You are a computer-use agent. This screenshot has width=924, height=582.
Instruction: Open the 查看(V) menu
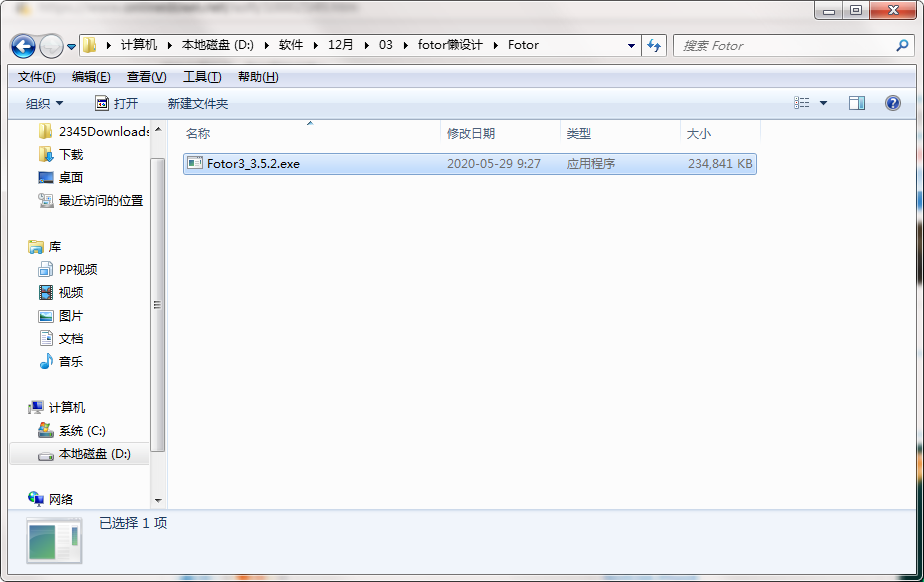[146, 77]
